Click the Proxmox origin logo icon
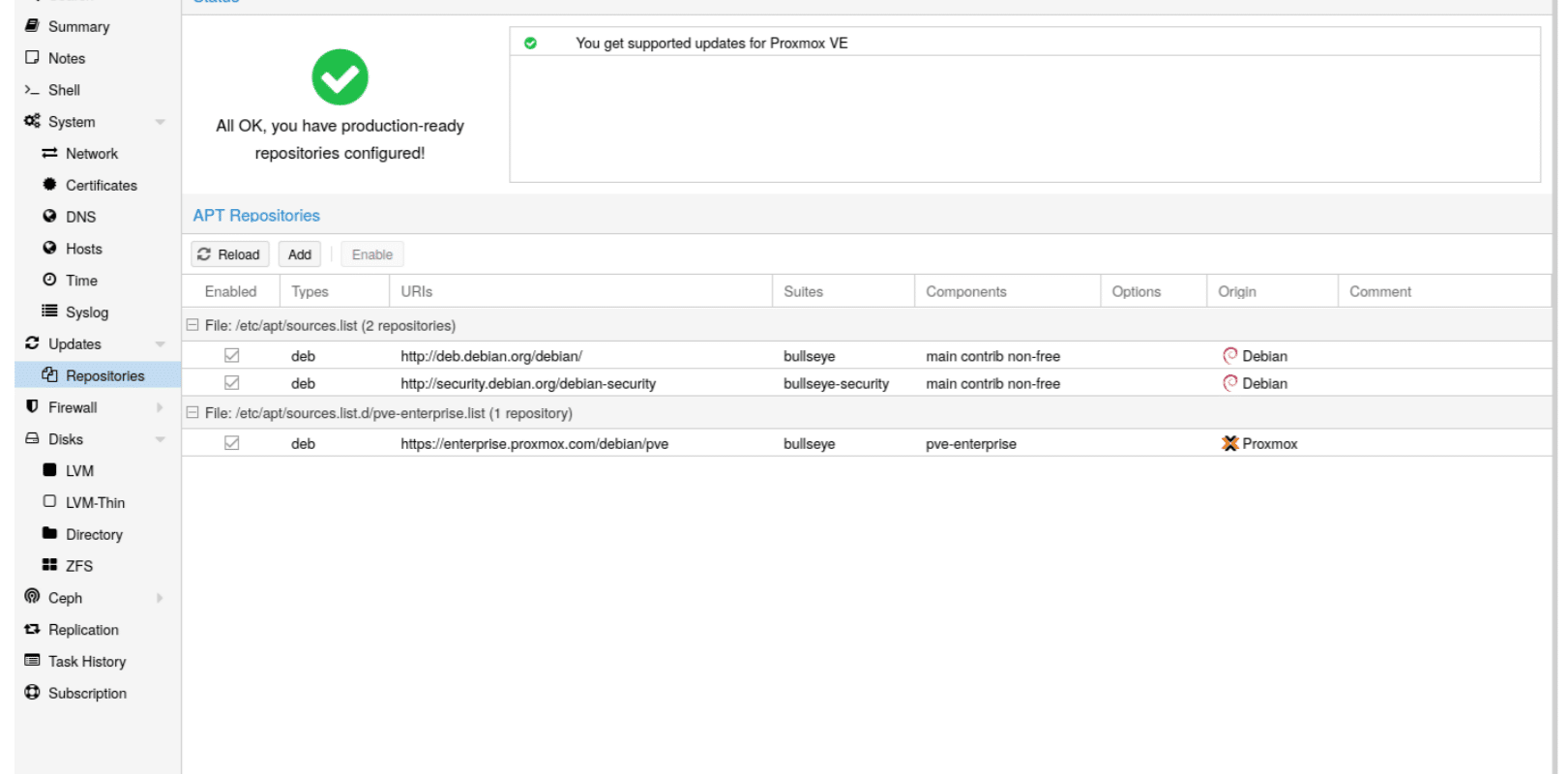The image size is (1568, 774). coord(1229,443)
